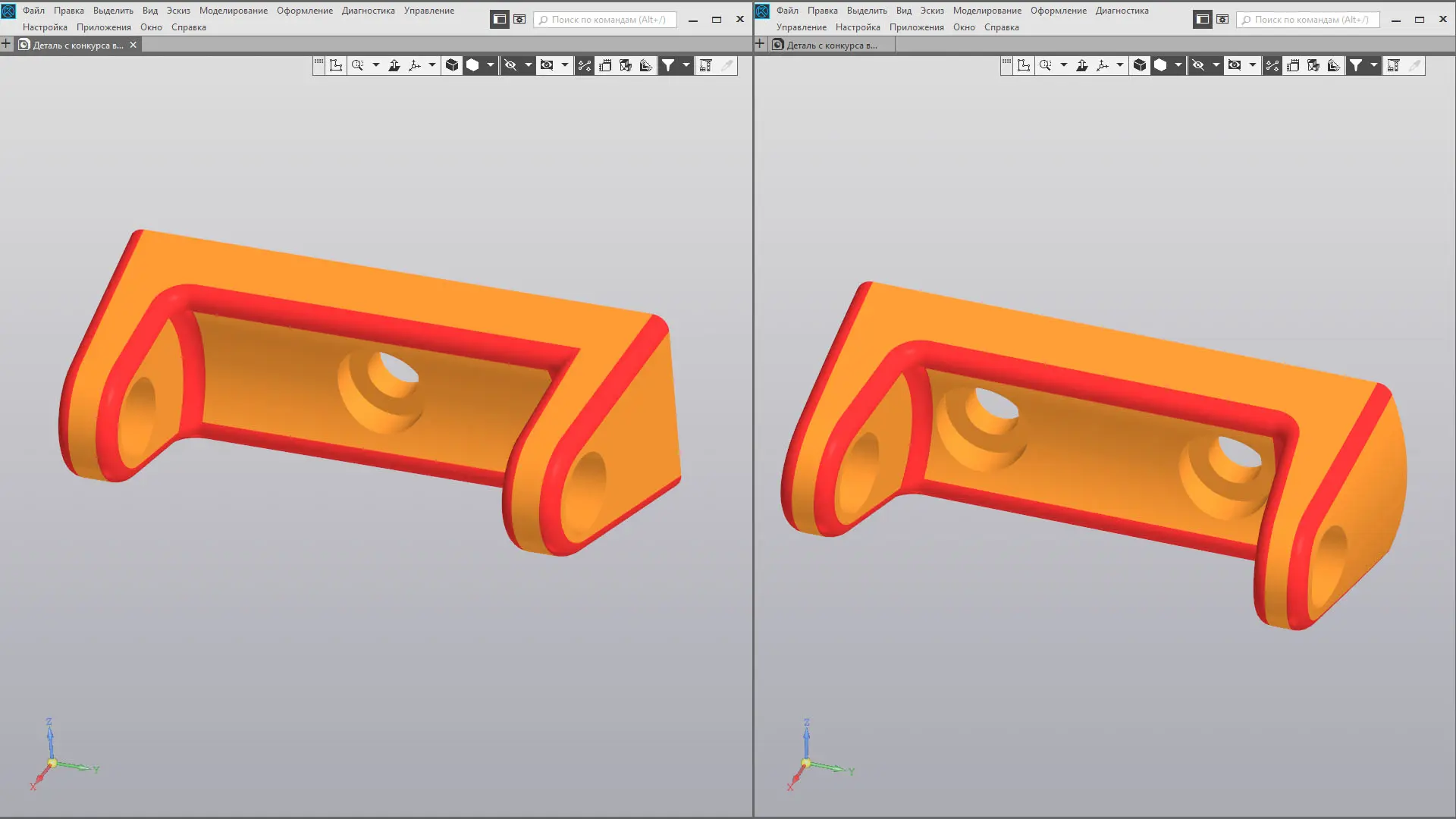1456x819 pixels.
Task: Open Диагностика menu in right window
Action: 1122,11
